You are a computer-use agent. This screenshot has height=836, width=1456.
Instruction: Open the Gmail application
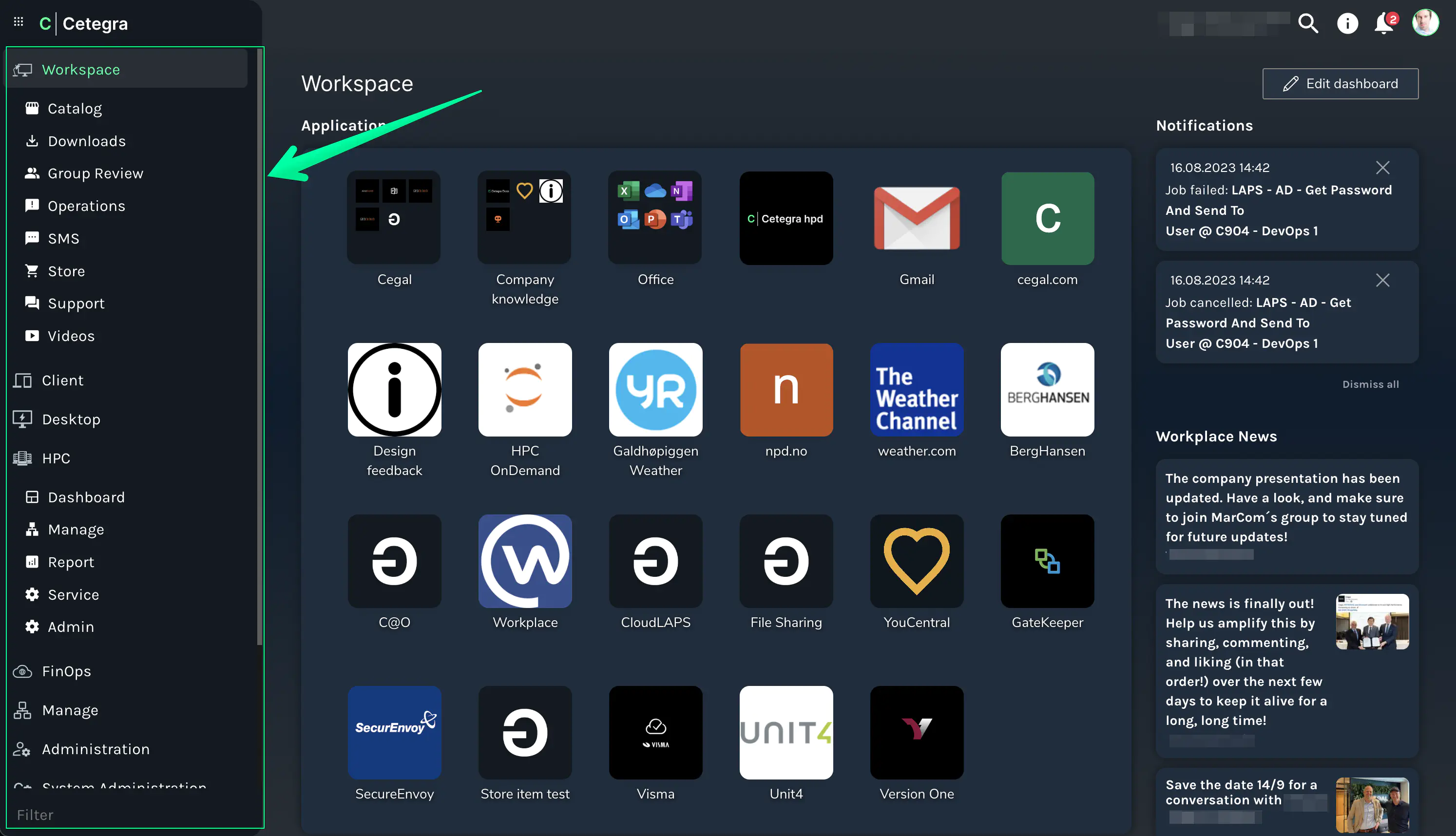916,218
